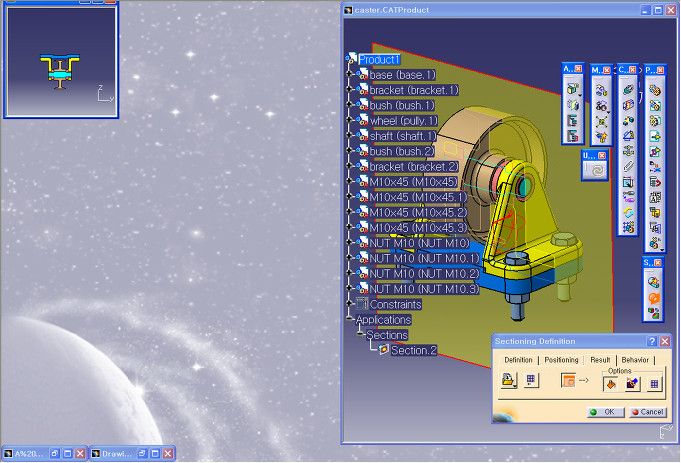Select Section.2 in the specification tree
The height and width of the screenshot is (463, 681).
coord(413,350)
